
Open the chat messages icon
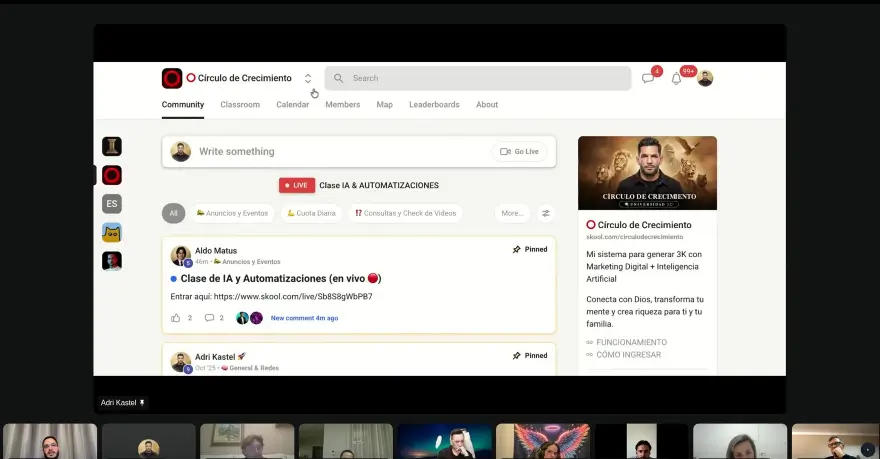pyautogui.click(x=648, y=79)
